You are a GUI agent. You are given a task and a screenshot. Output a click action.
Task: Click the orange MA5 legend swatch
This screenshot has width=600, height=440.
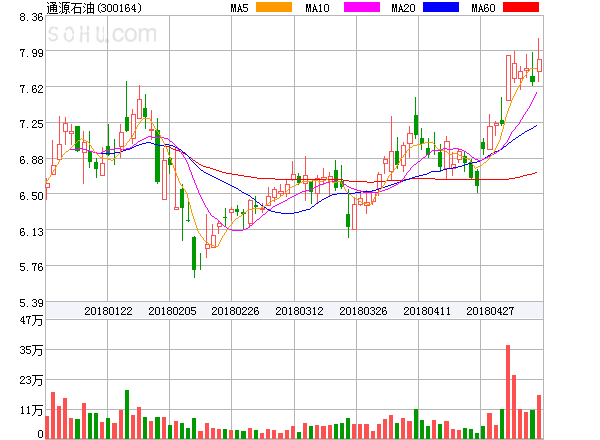(274, 7)
